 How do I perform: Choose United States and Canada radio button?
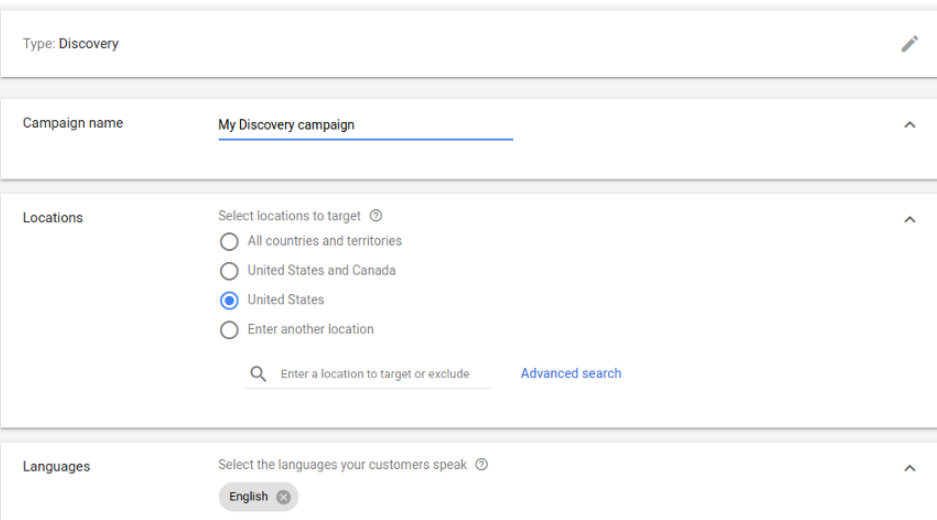tap(229, 271)
